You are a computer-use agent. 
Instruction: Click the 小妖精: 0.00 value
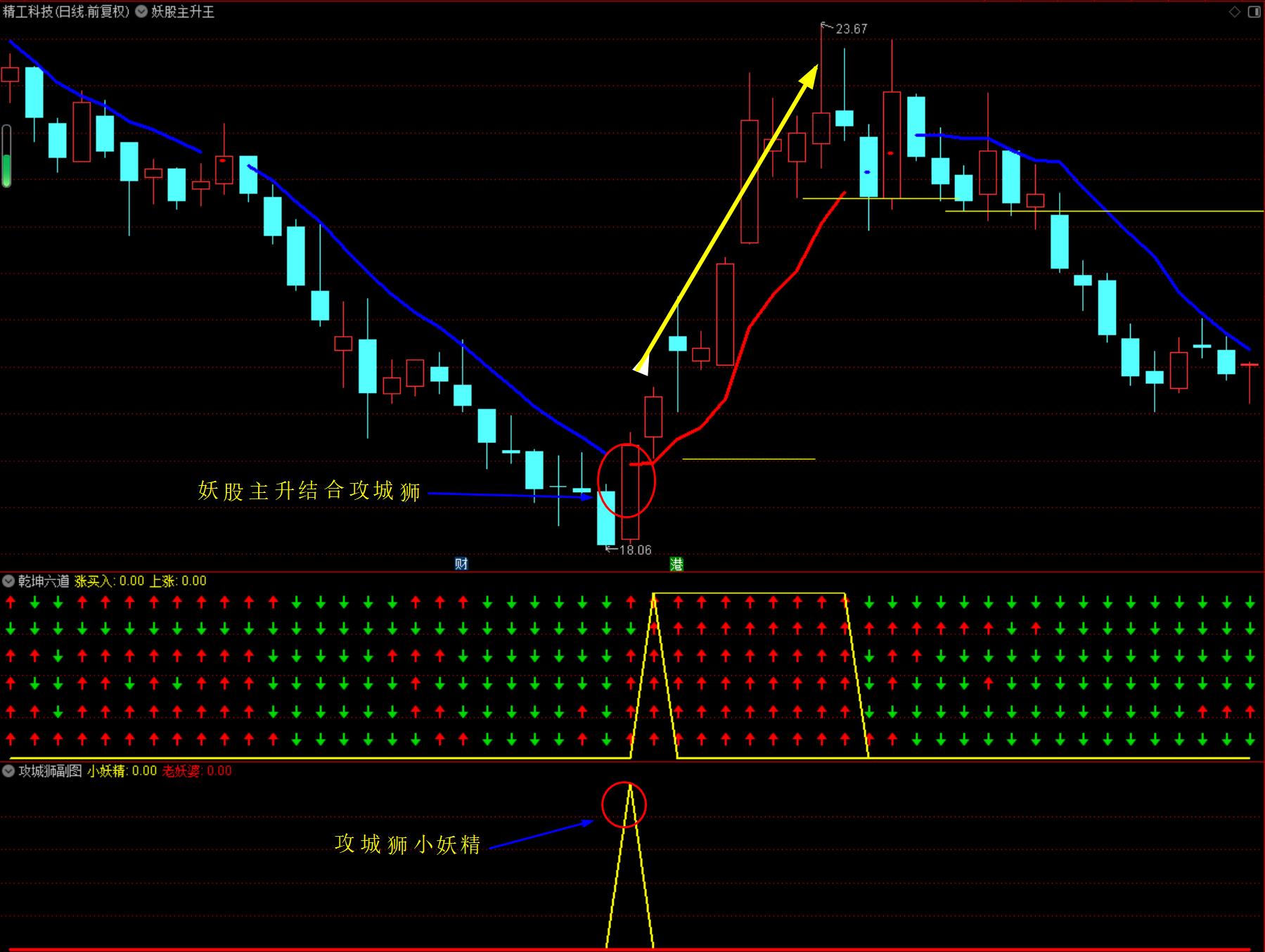click(x=122, y=771)
